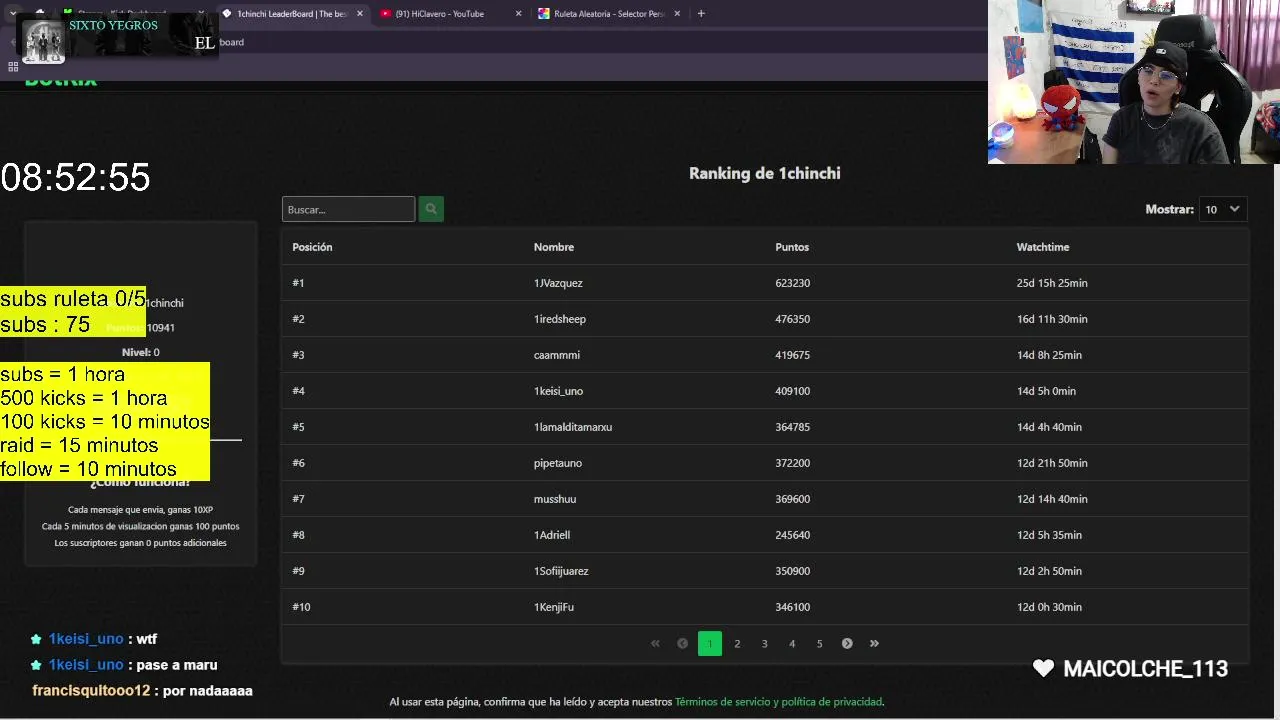Image resolution: width=1280 pixels, height=720 pixels.
Task: Select the name 1lamalditamarxu
Action: coord(573,427)
